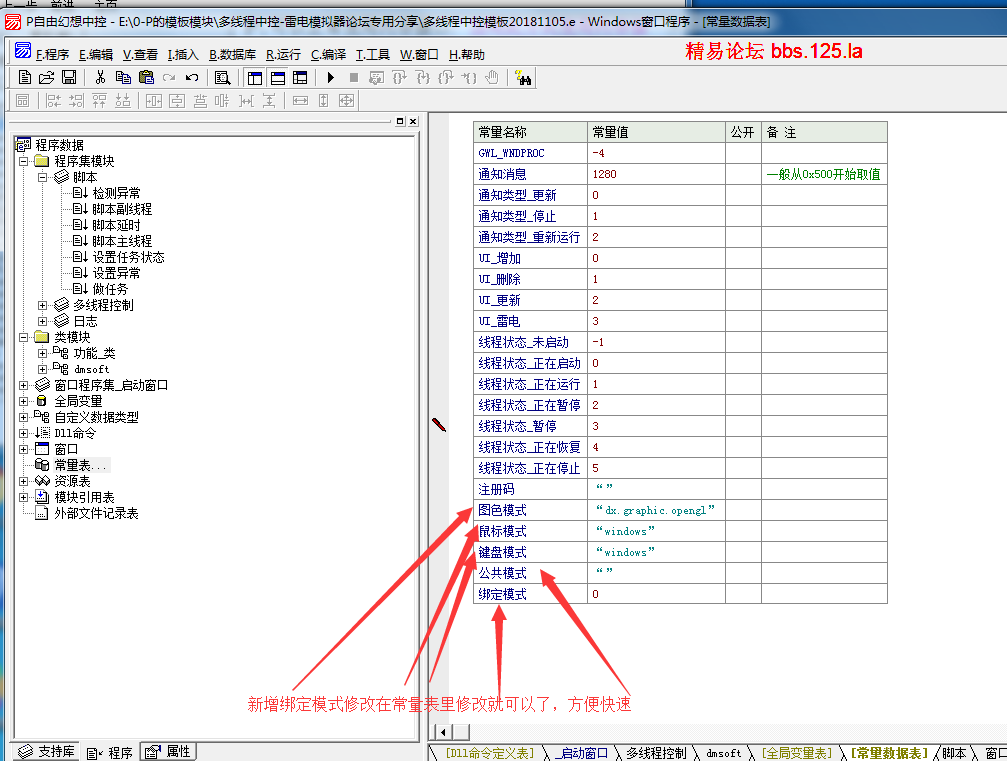Collapse the 类模块 folder node
This screenshot has width=1007, height=761.
[x=24, y=337]
